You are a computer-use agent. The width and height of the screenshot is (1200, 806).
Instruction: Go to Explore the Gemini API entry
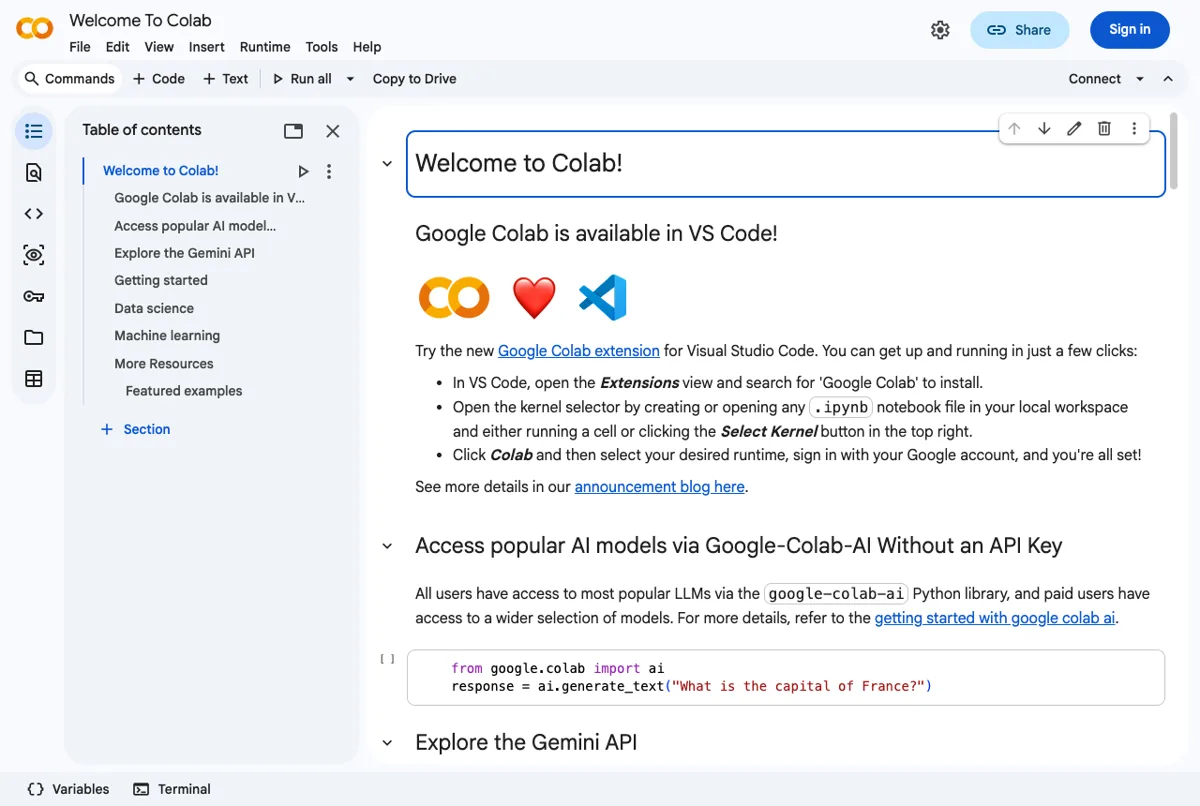pyautogui.click(x=184, y=253)
